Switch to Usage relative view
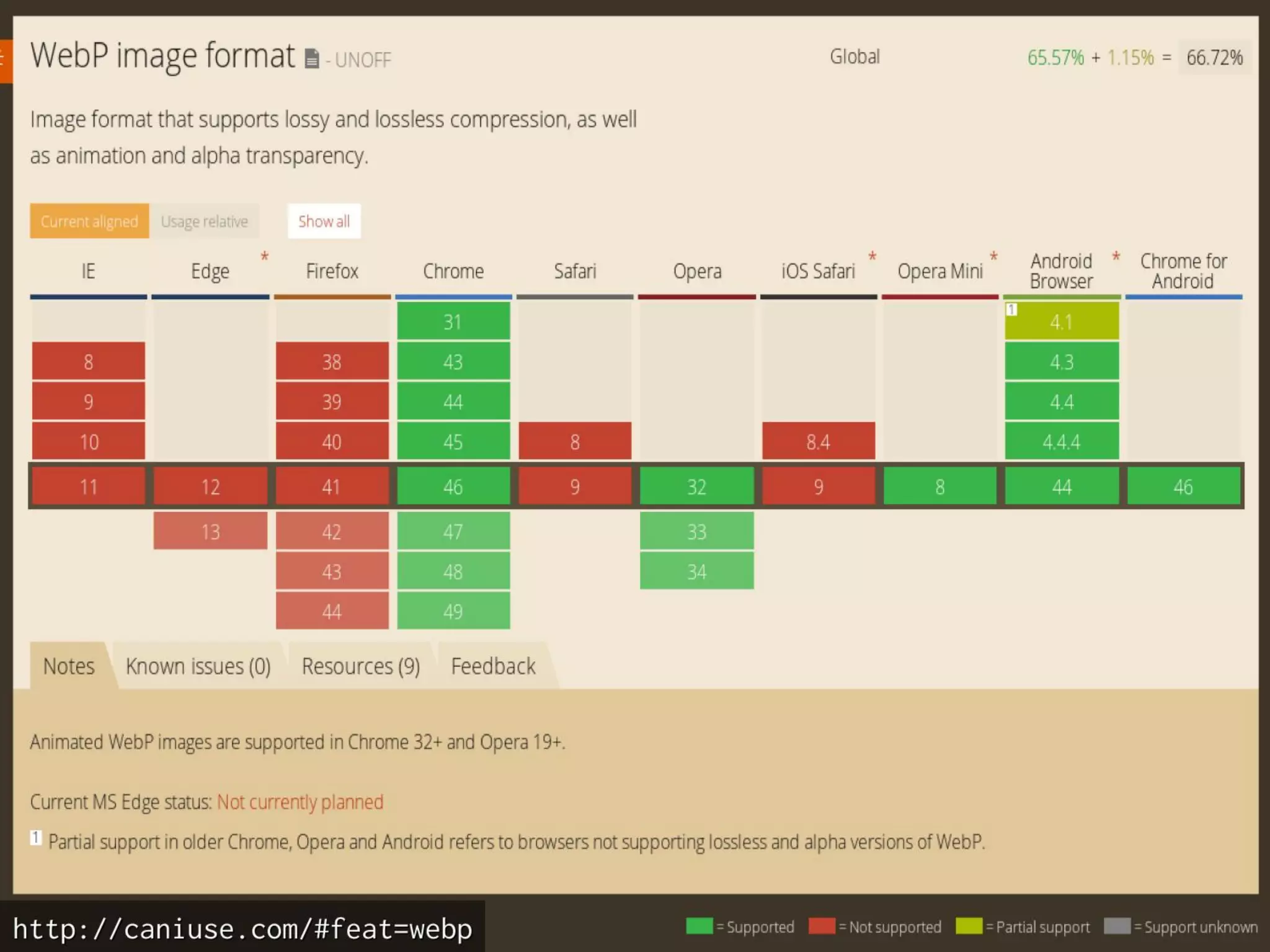The image size is (1270, 952). [x=204, y=221]
